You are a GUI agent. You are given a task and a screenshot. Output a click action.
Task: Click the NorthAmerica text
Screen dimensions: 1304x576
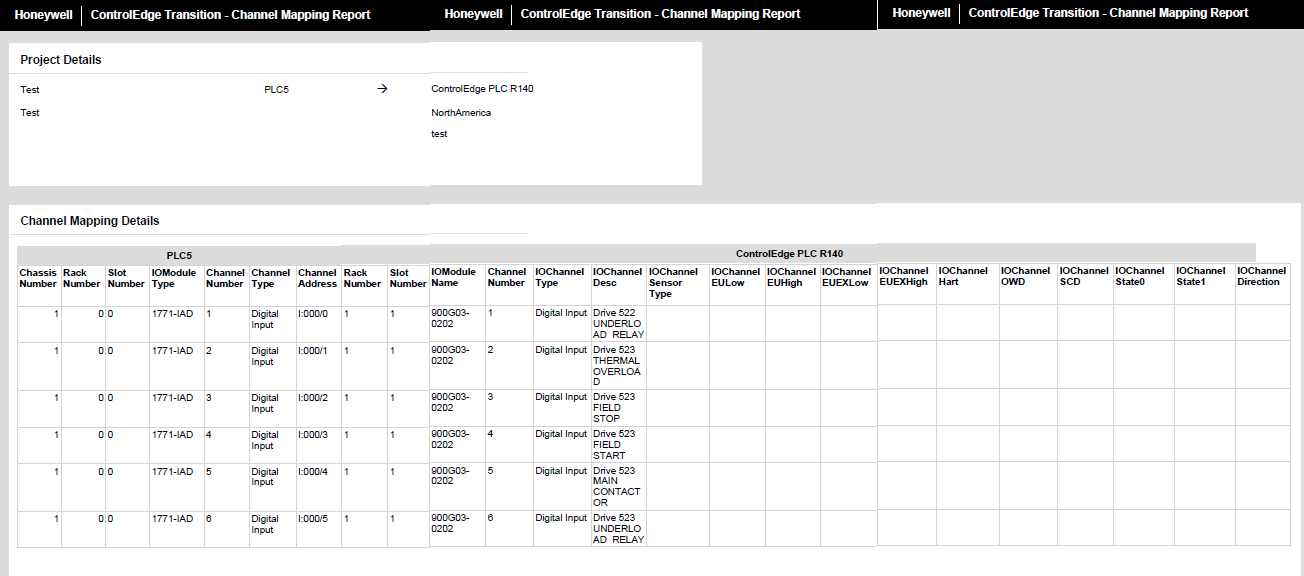point(461,113)
